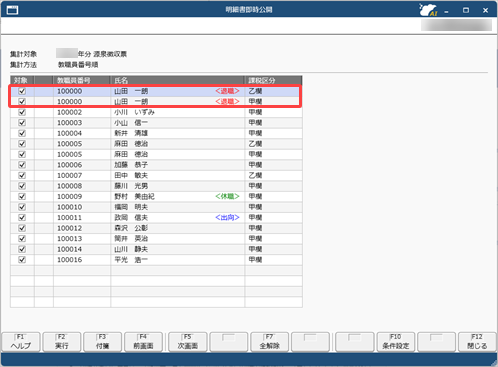Select staff number cell 100008
The height and width of the screenshot is (367, 498).
82,186
